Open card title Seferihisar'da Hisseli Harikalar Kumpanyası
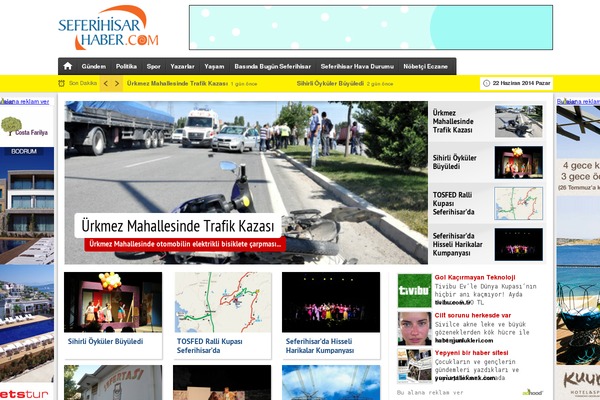This screenshot has width=600, height=400. (x=320, y=346)
